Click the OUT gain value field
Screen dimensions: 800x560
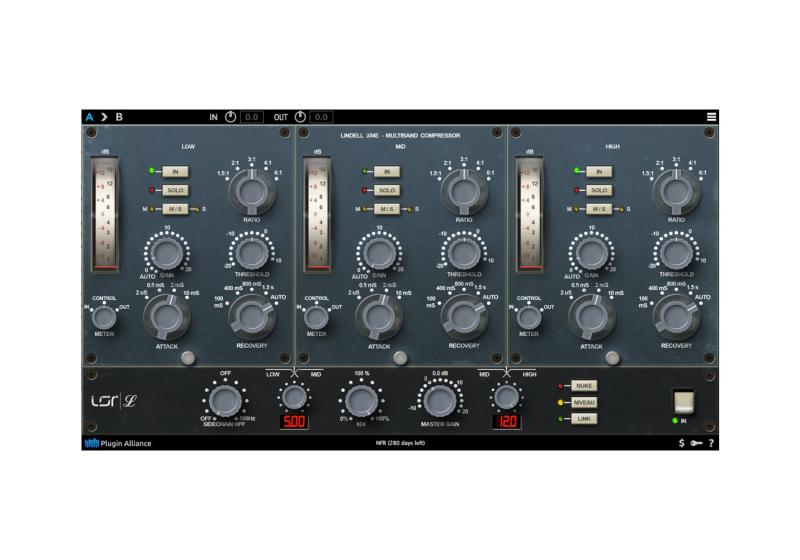click(321, 117)
